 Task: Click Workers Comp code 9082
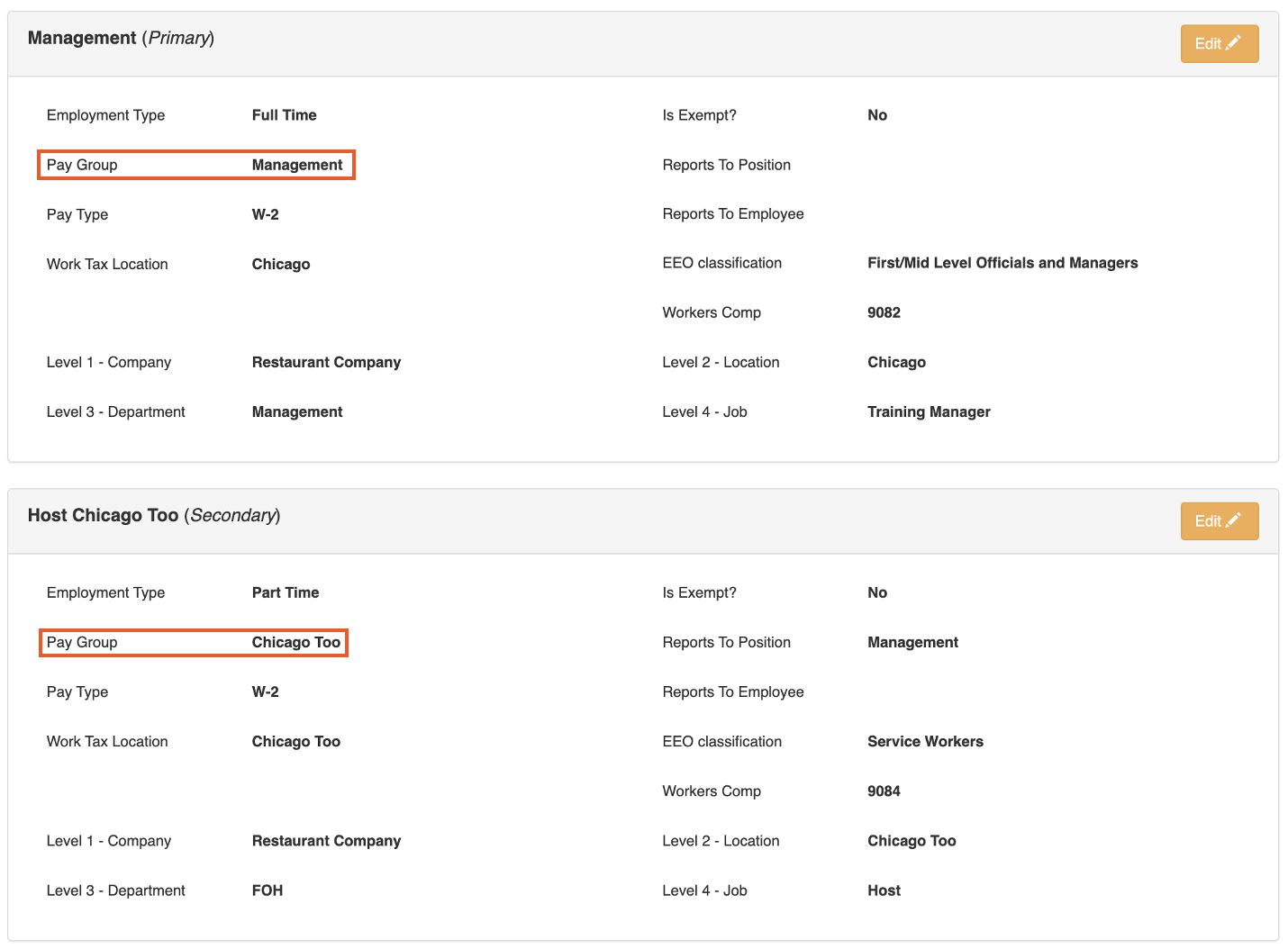pos(884,312)
